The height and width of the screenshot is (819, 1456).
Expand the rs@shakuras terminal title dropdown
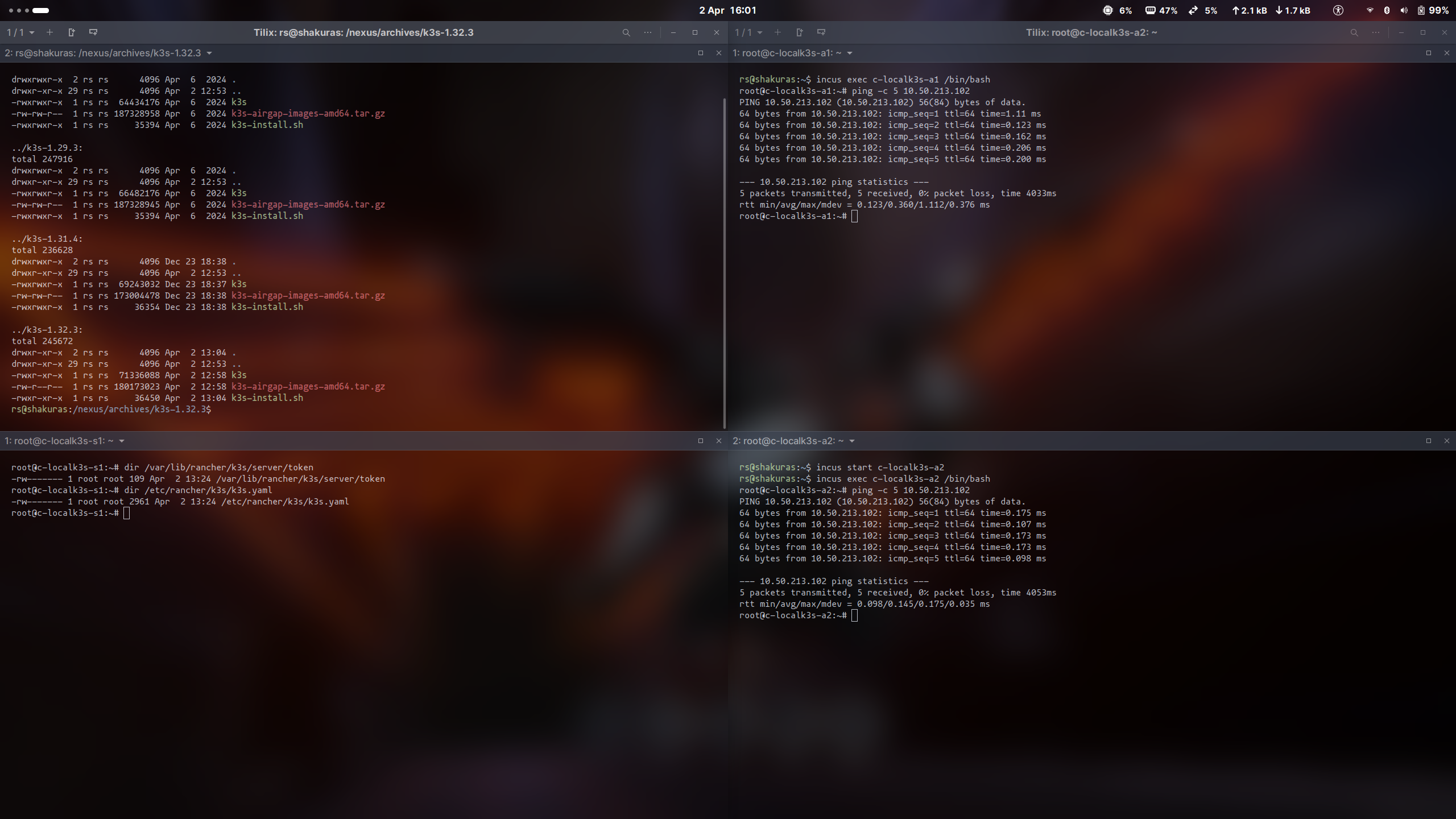(x=209, y=53)
